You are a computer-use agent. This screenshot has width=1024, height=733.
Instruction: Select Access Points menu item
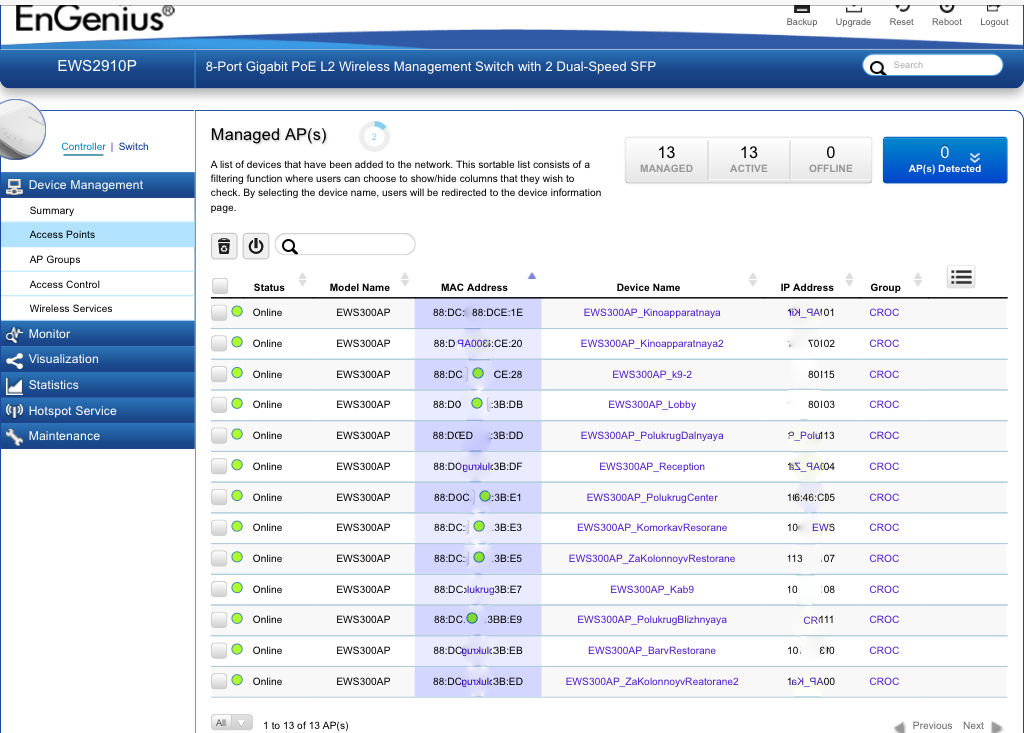(x=97, y=235)
